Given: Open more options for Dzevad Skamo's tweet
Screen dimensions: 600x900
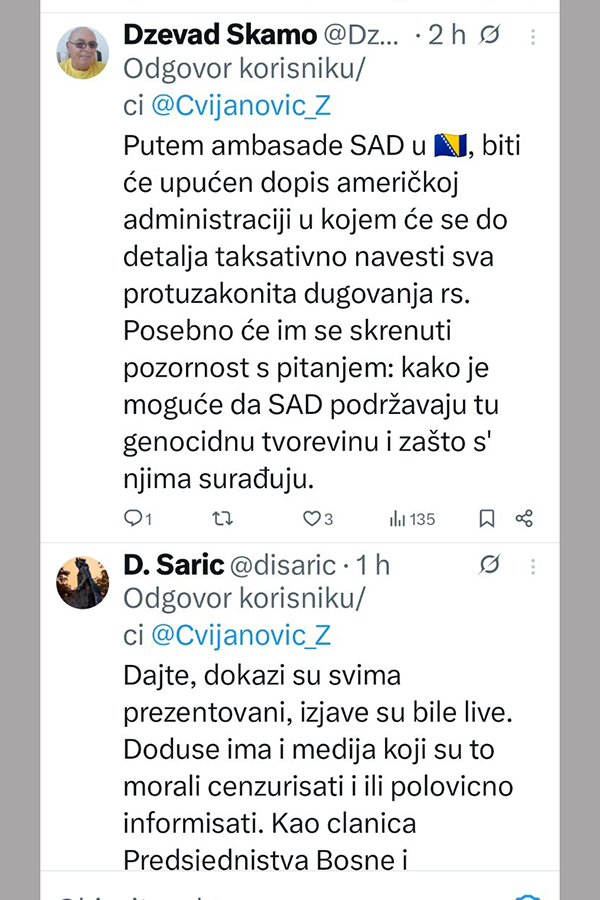Looking at the screenshot, I should tap(533, 36).
